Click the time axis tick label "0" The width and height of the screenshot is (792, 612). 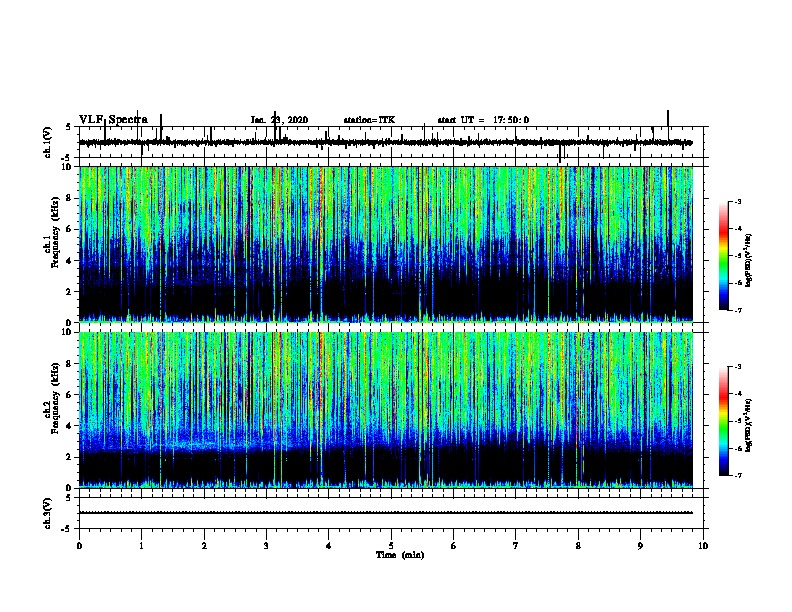(79, 546)
